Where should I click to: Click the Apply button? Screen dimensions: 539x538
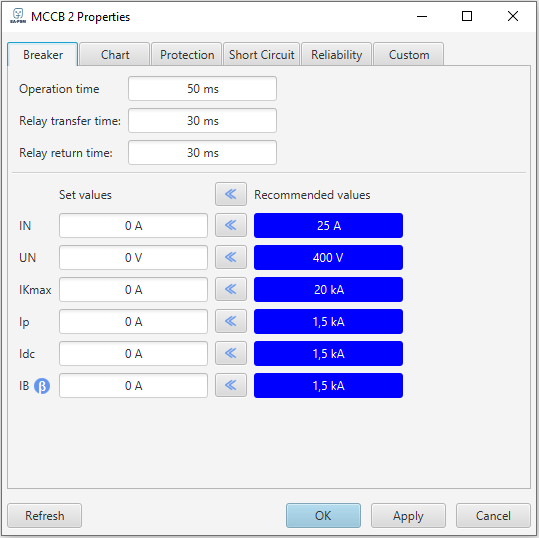tap(408, 516)
